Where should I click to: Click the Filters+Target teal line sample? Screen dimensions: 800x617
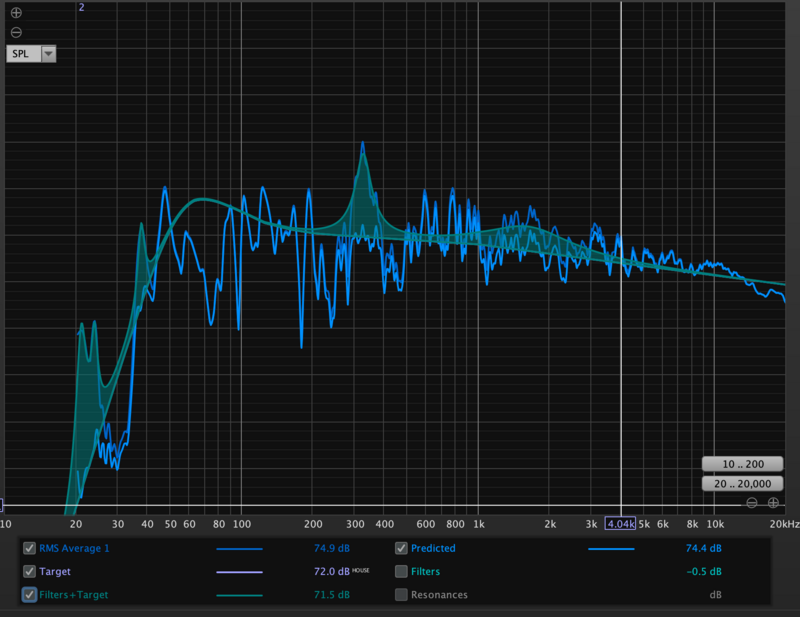[240, 595]
